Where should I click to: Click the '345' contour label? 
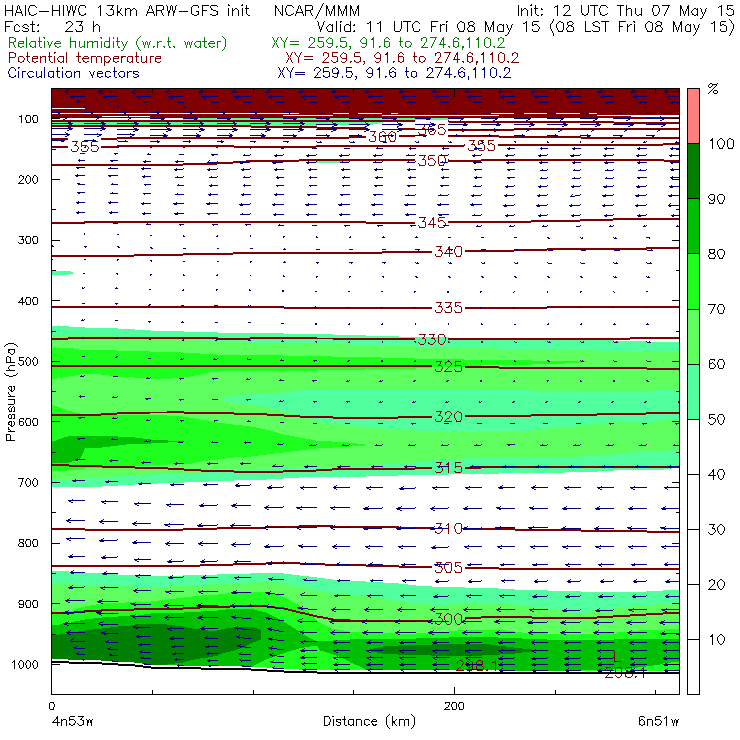point(432,222)
